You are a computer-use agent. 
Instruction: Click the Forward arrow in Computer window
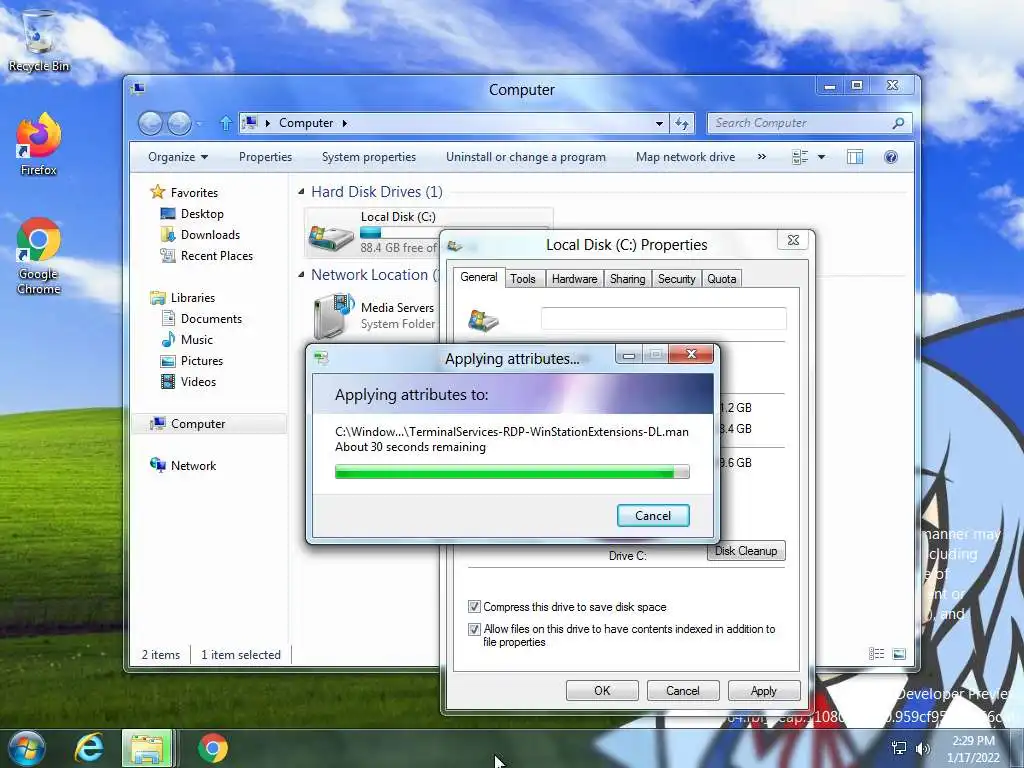[x=179, y=123]
